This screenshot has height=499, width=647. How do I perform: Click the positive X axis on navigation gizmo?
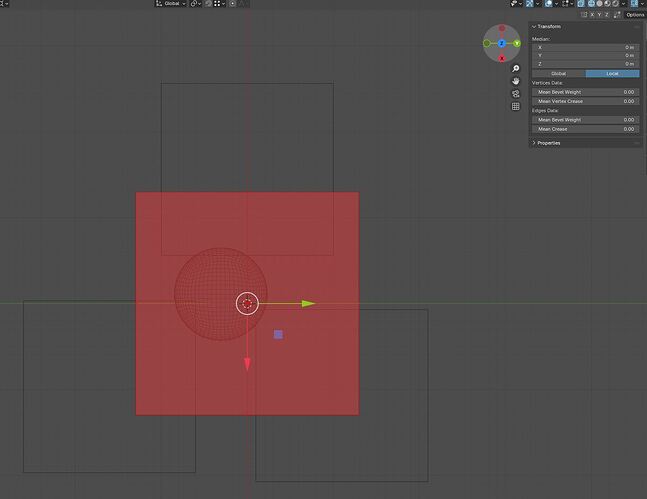502,58
